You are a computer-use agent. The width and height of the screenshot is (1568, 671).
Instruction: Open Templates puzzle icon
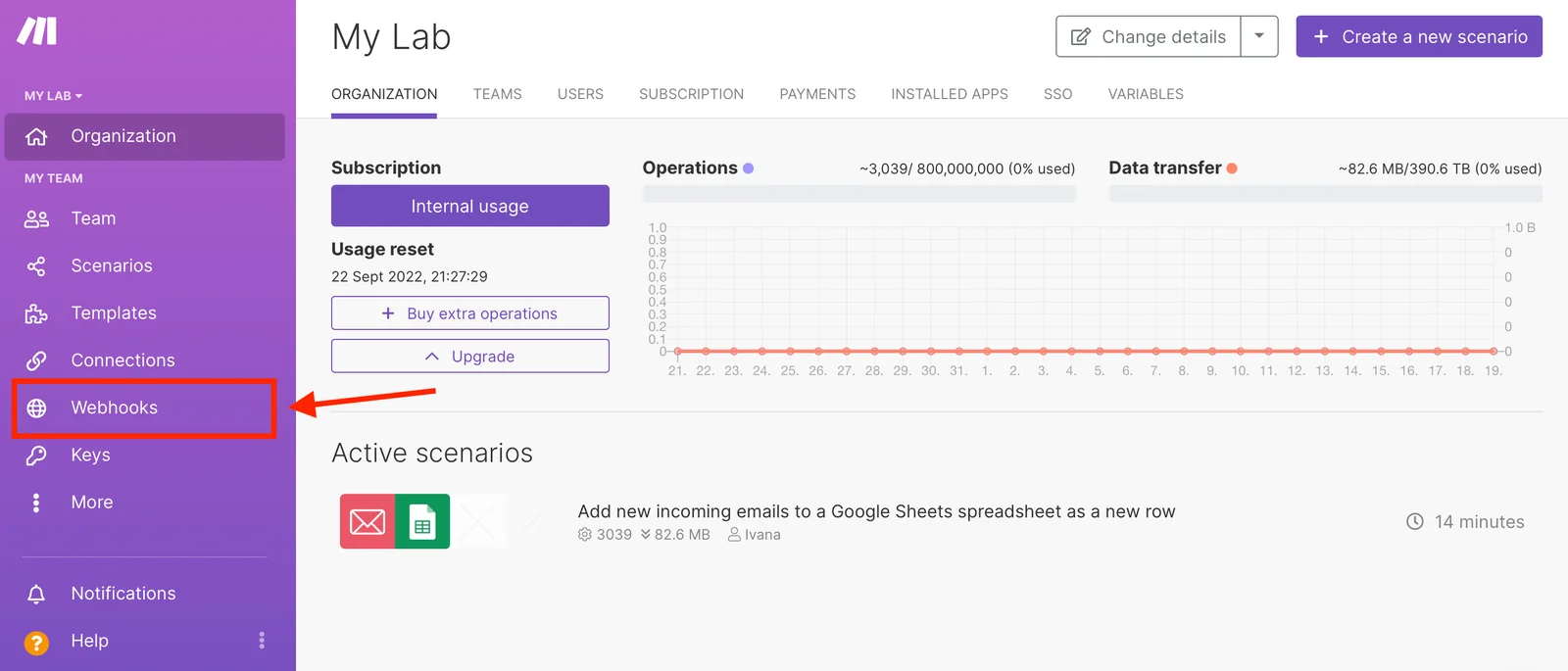(36, 313)
